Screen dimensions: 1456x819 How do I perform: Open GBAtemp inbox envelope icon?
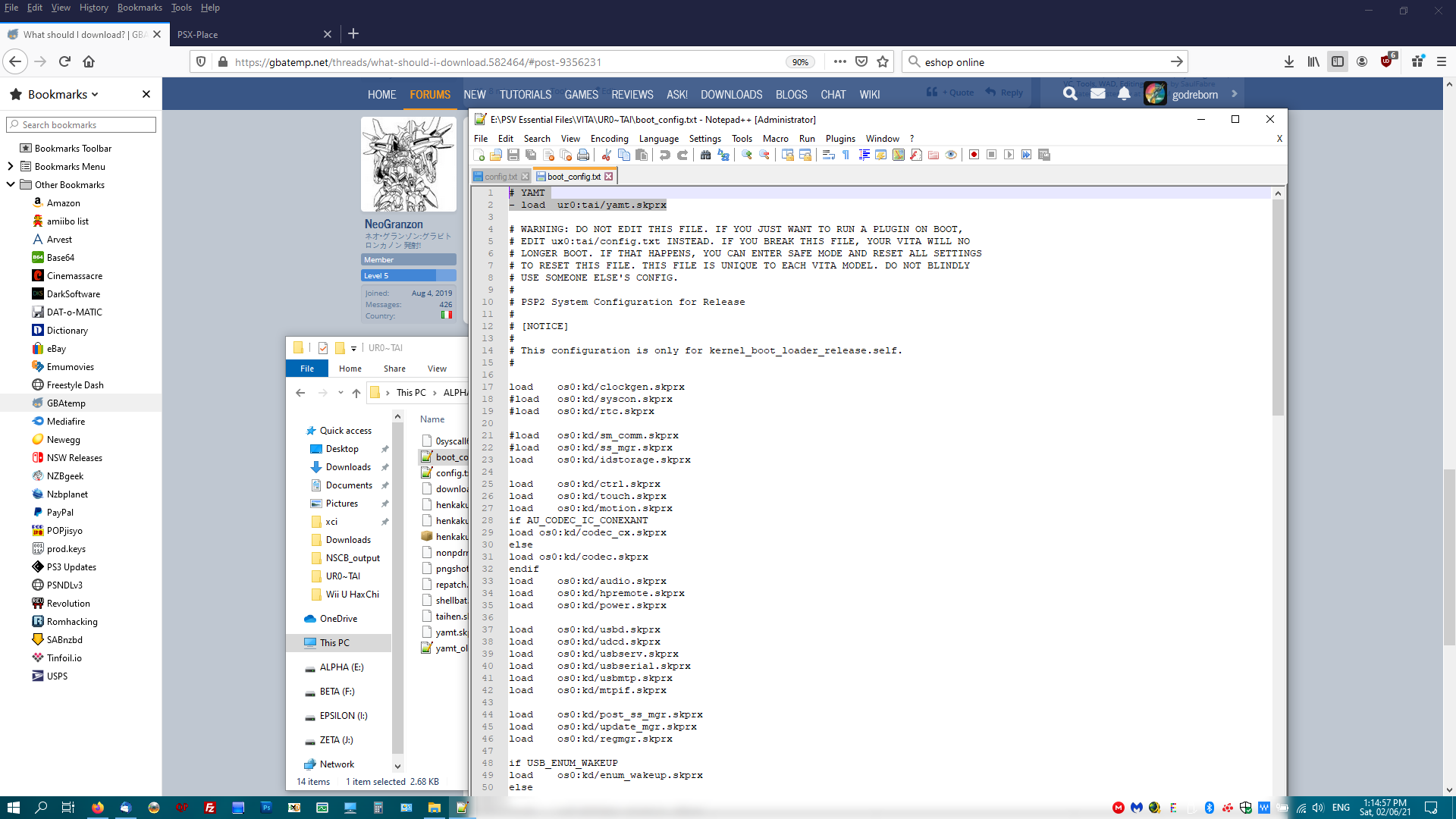tap(1097, 94)
